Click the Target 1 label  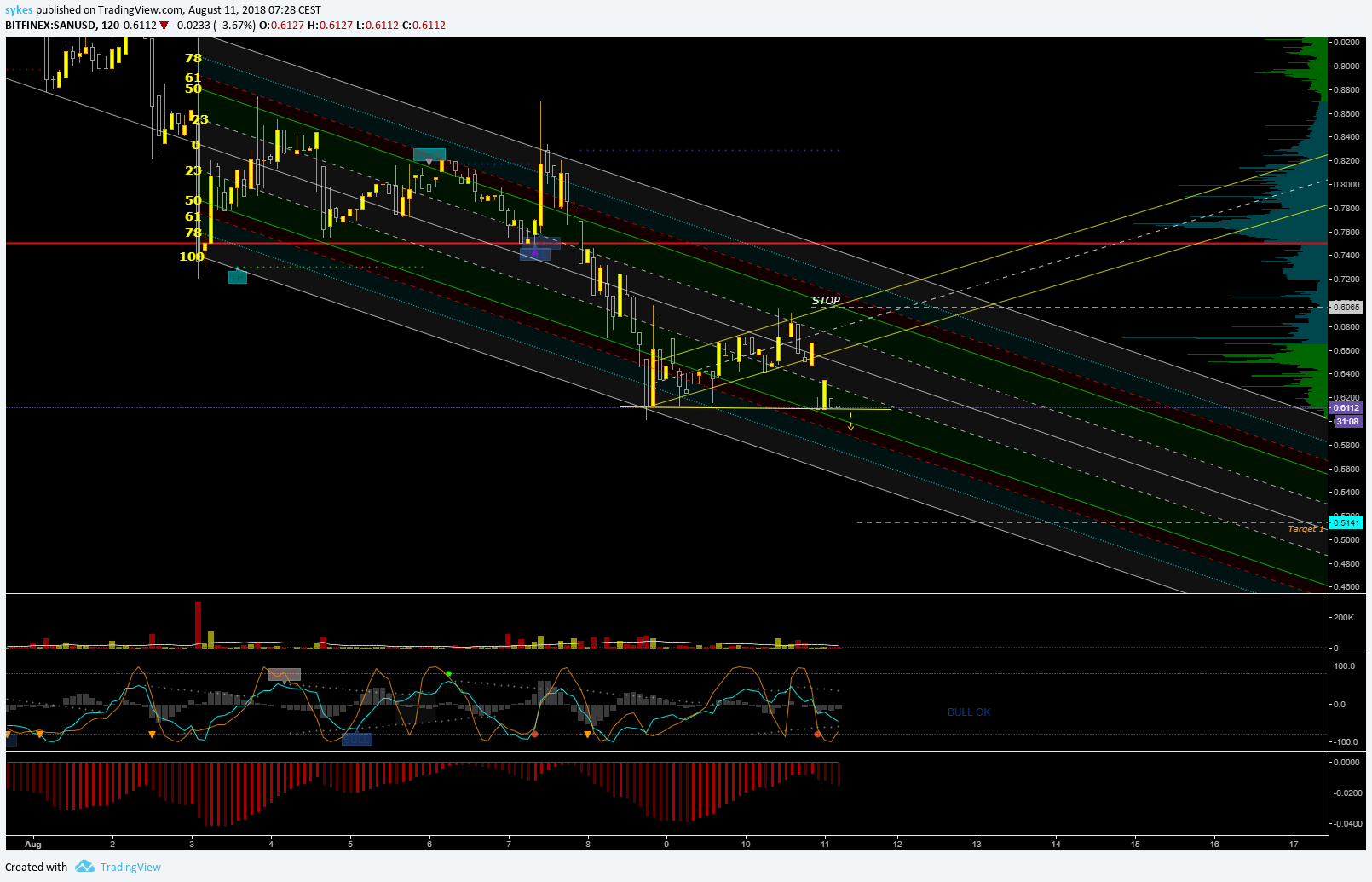1306,529
